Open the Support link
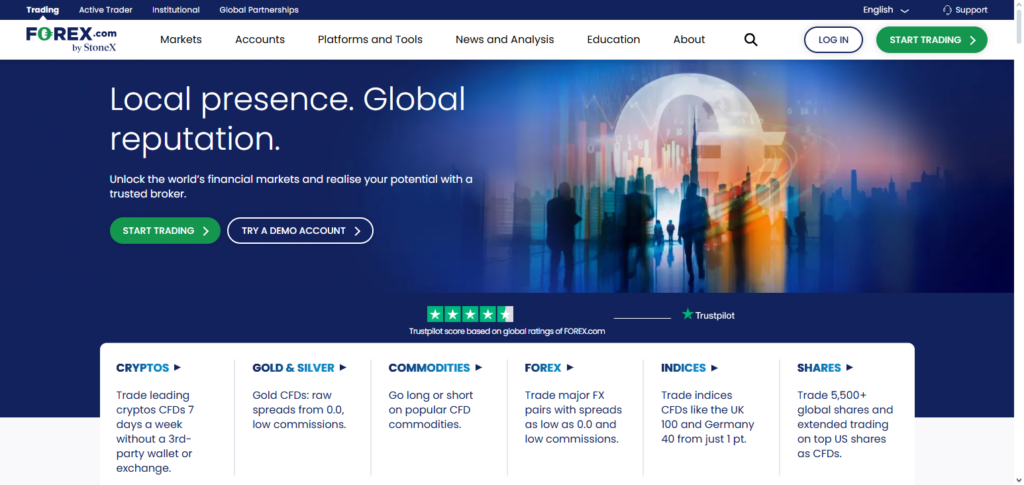 [x=965, y=10]
